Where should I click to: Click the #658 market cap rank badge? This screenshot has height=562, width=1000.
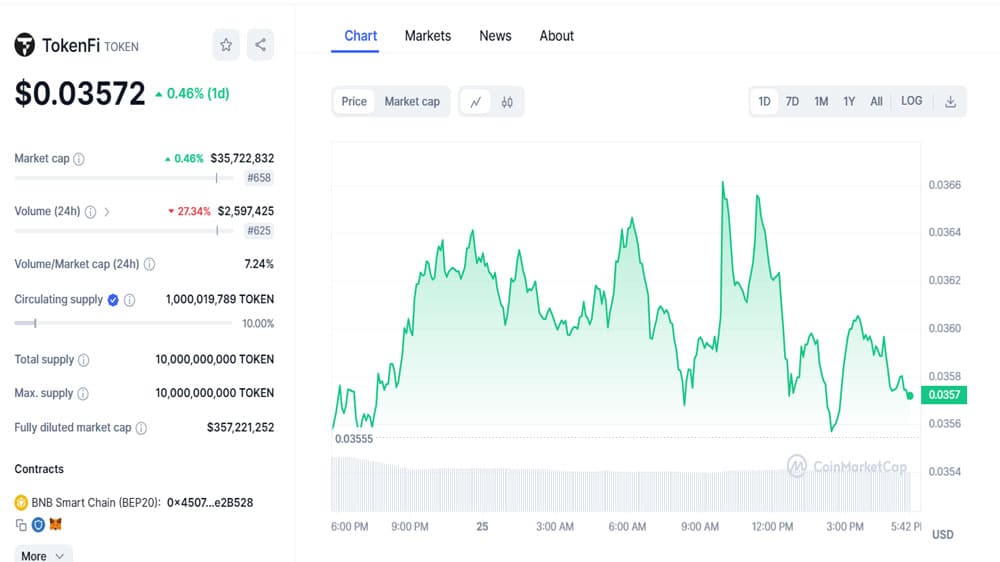259,178
